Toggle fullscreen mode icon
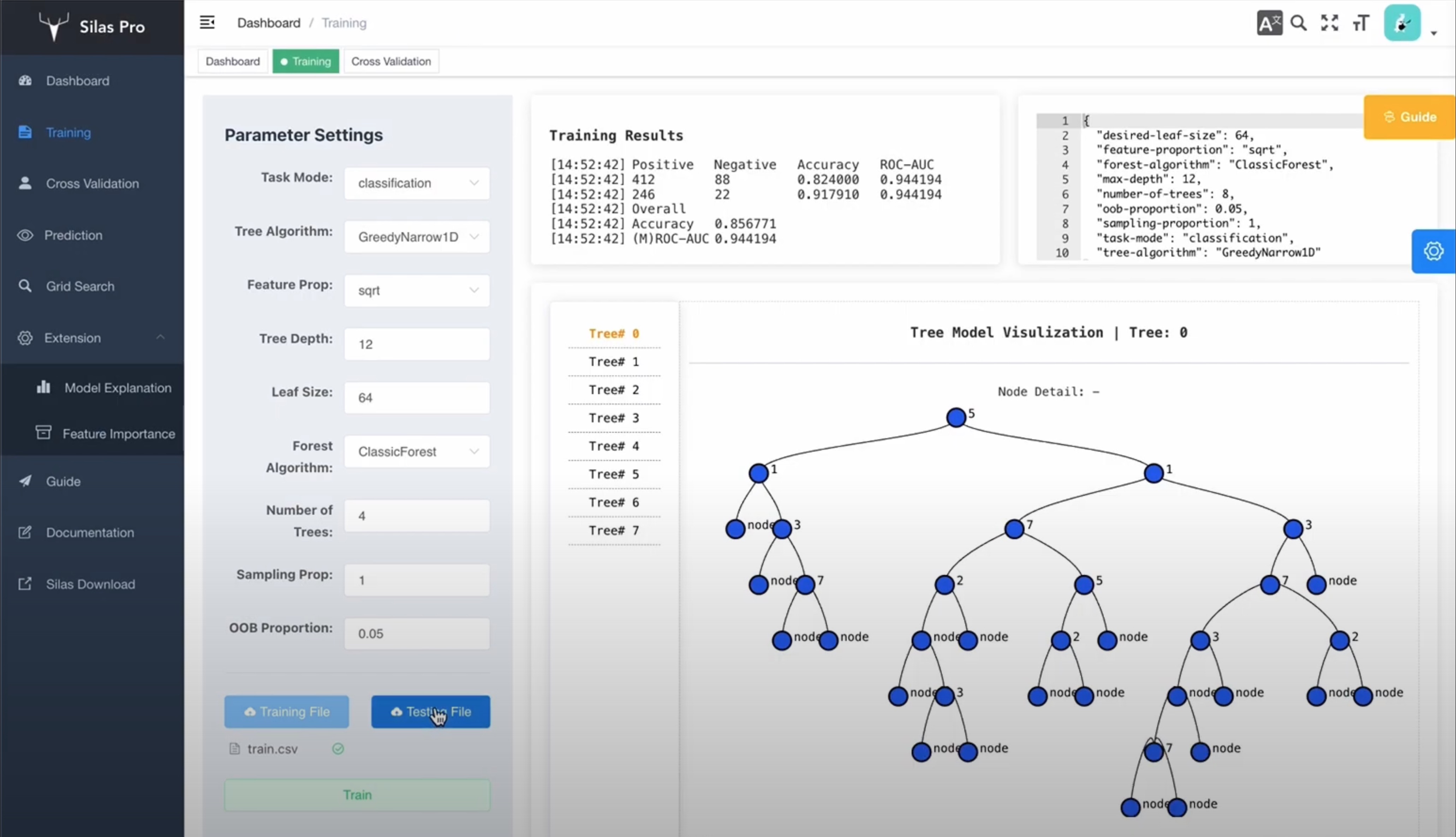Image resolution: width=1456 pixels, height=837 pixels. 1330,23
